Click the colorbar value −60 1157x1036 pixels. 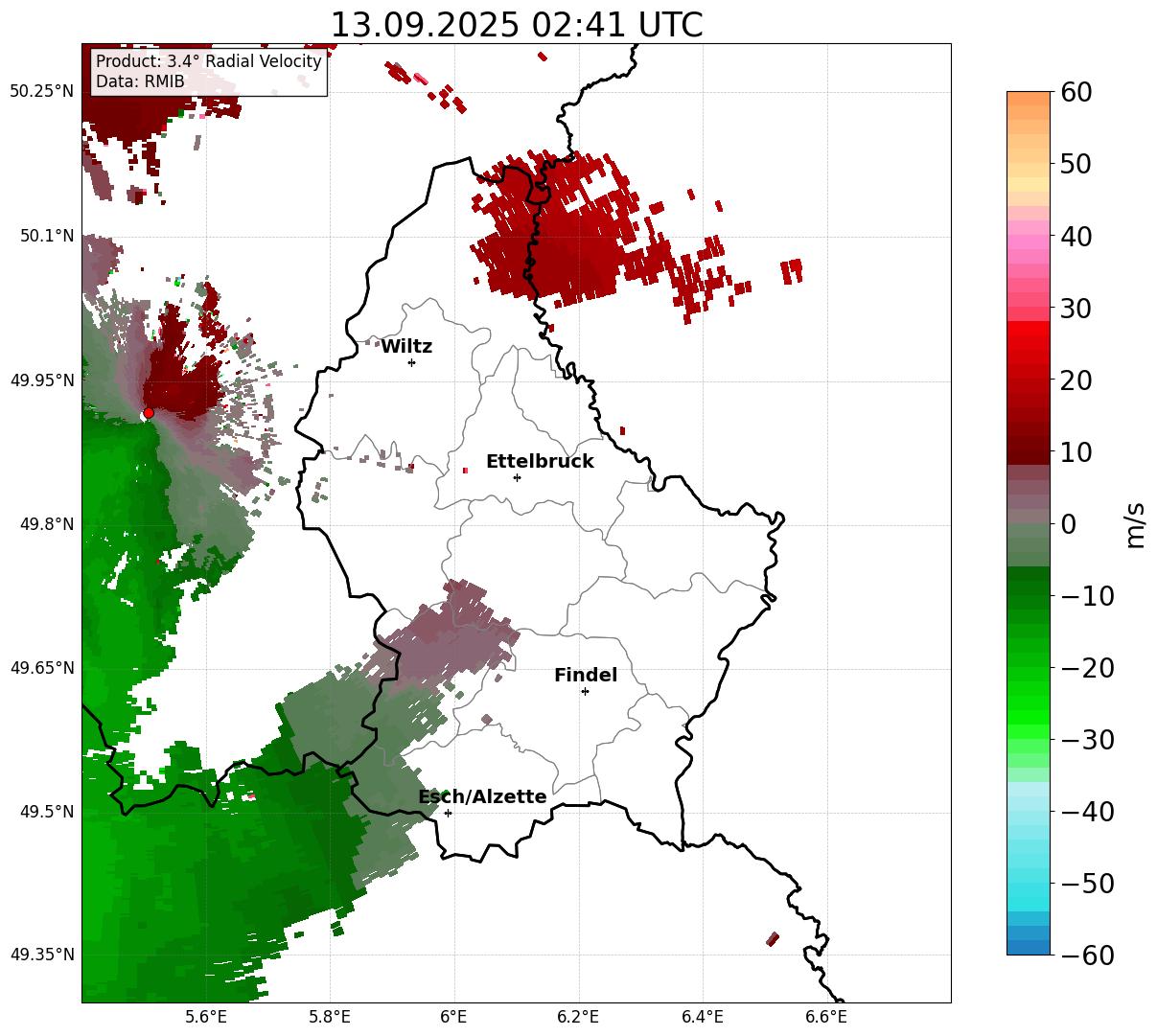tap(1086, 955)
